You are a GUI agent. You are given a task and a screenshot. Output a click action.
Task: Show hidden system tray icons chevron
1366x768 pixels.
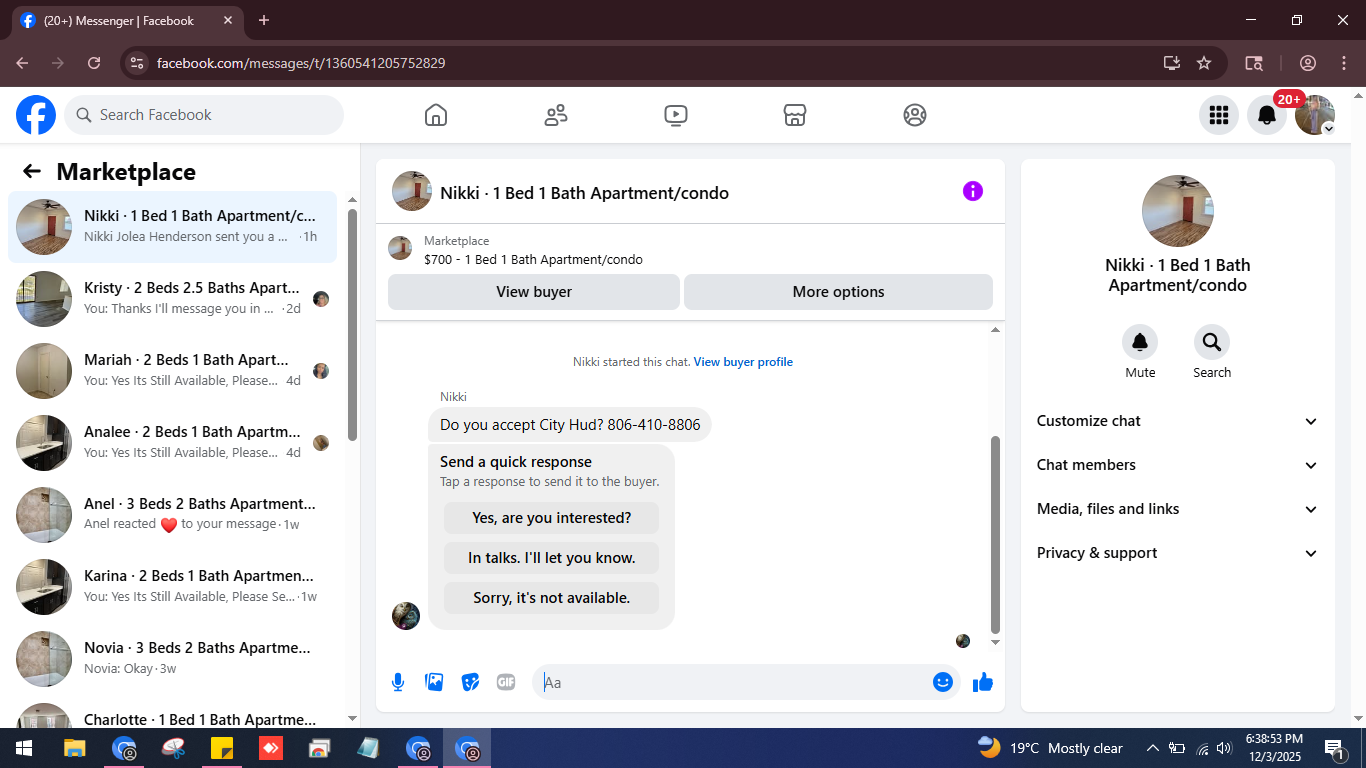(x=1152, y=748)
